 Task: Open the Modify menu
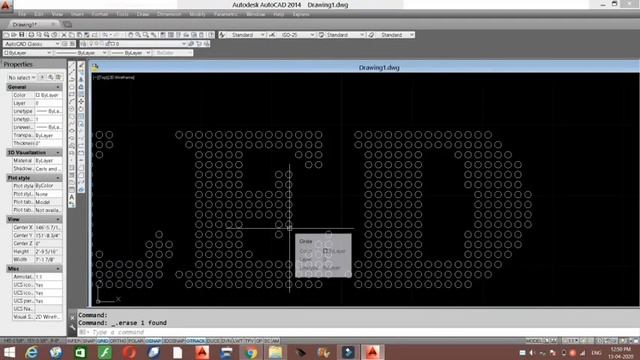point(198,14)
